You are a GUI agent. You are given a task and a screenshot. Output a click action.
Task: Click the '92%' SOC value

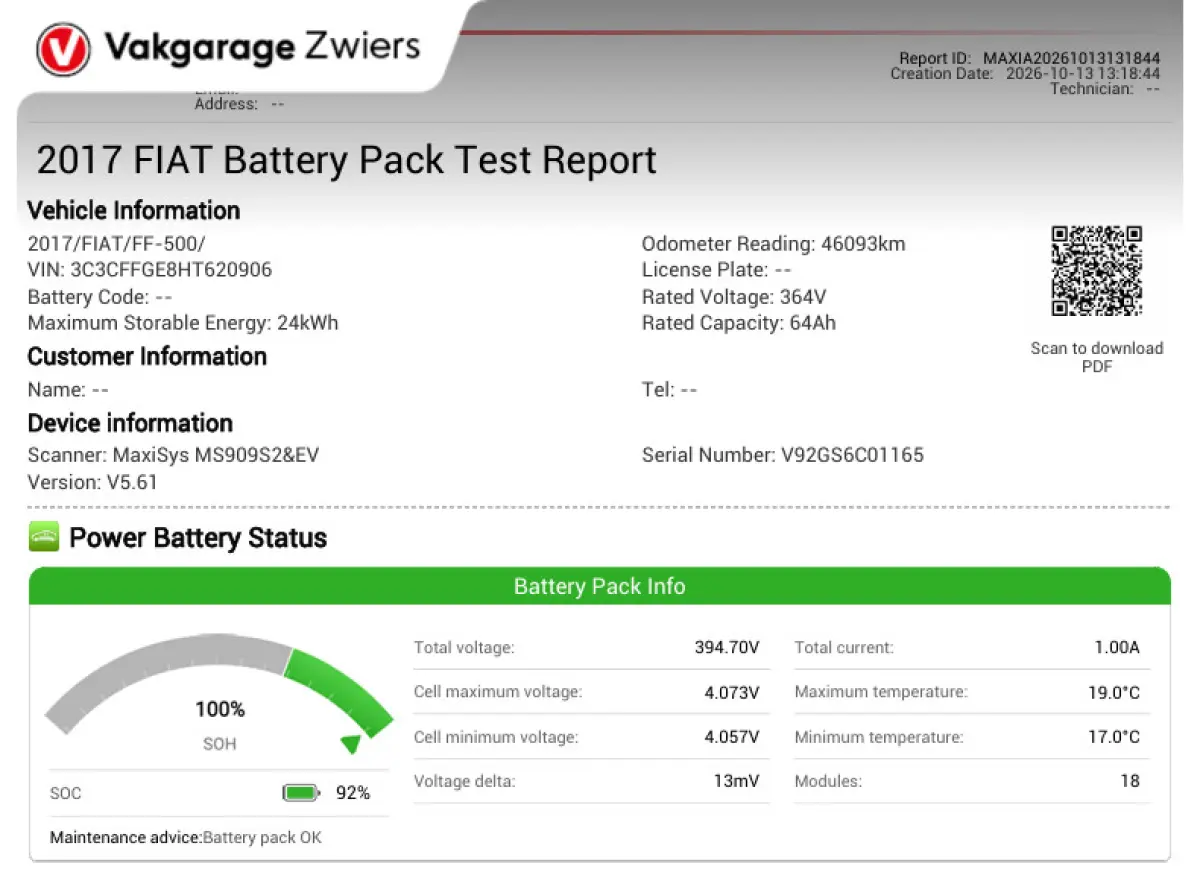[x=353, y=793]
